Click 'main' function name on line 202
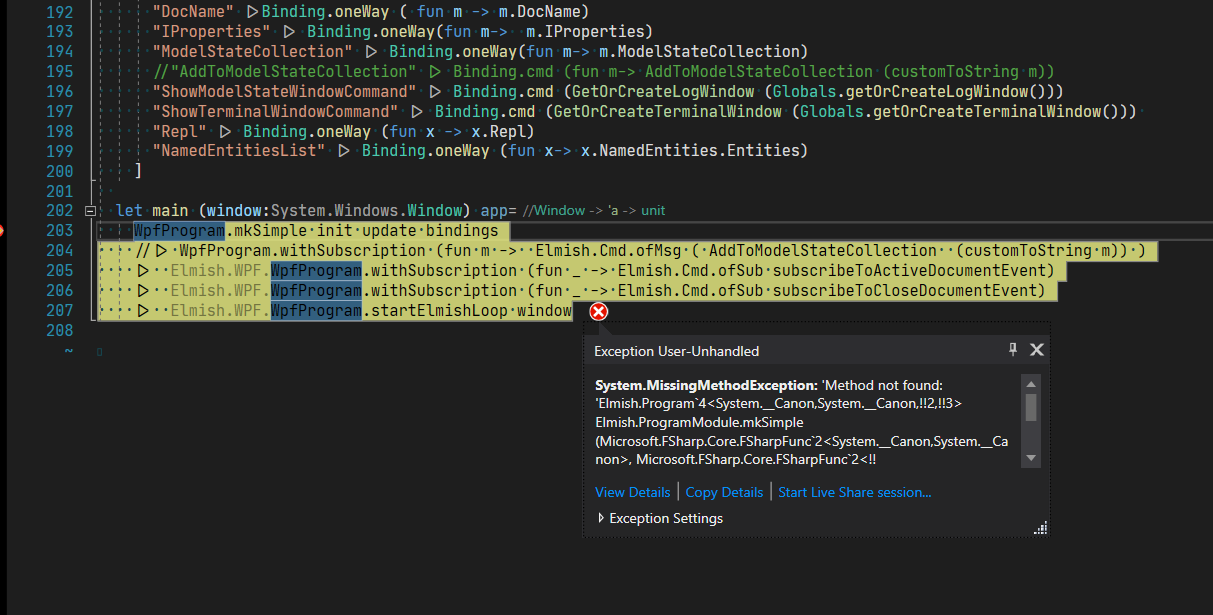Image resolution: width=1213 pixels, height=615 pixels. 170,211
